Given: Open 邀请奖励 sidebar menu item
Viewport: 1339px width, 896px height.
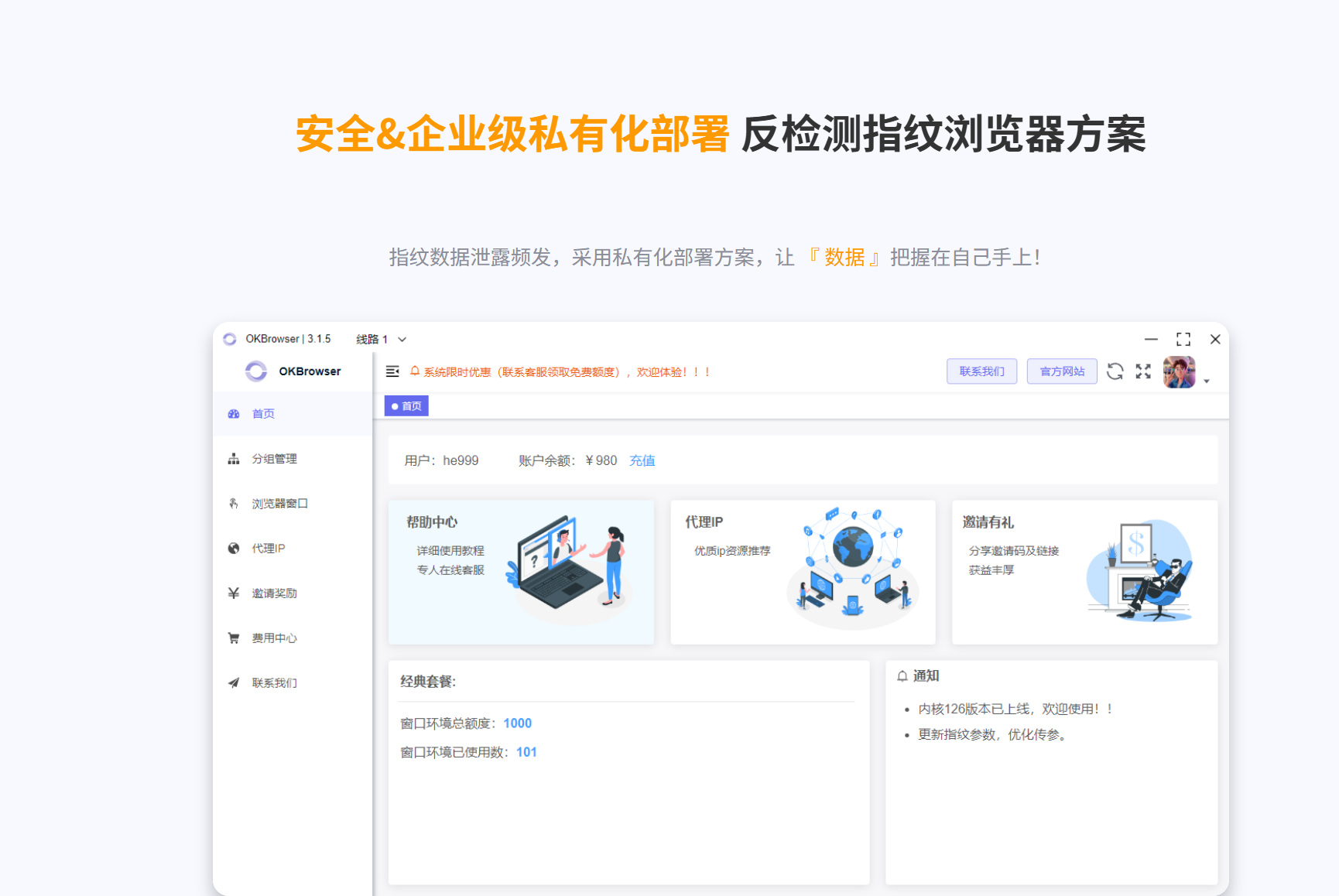Looking at the screenshot, I should pyautogui.click(x=293, y=593).
